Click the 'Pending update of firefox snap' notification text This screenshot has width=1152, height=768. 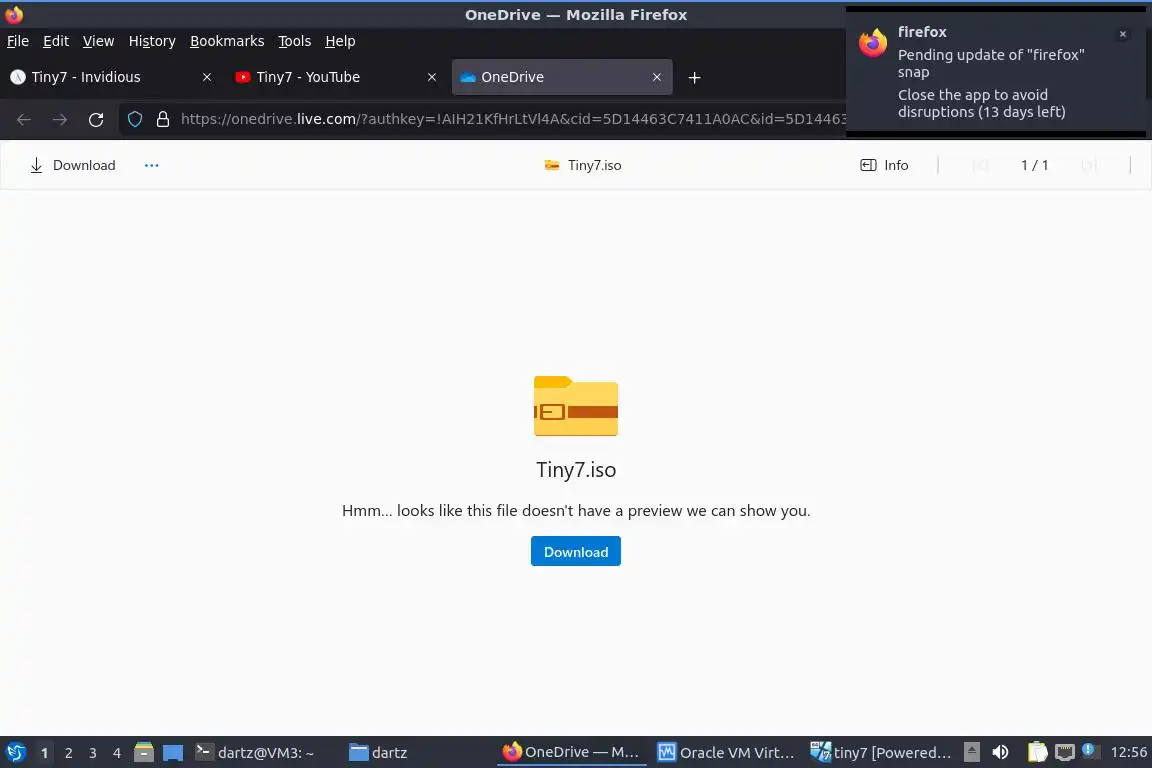pos(991,63)
